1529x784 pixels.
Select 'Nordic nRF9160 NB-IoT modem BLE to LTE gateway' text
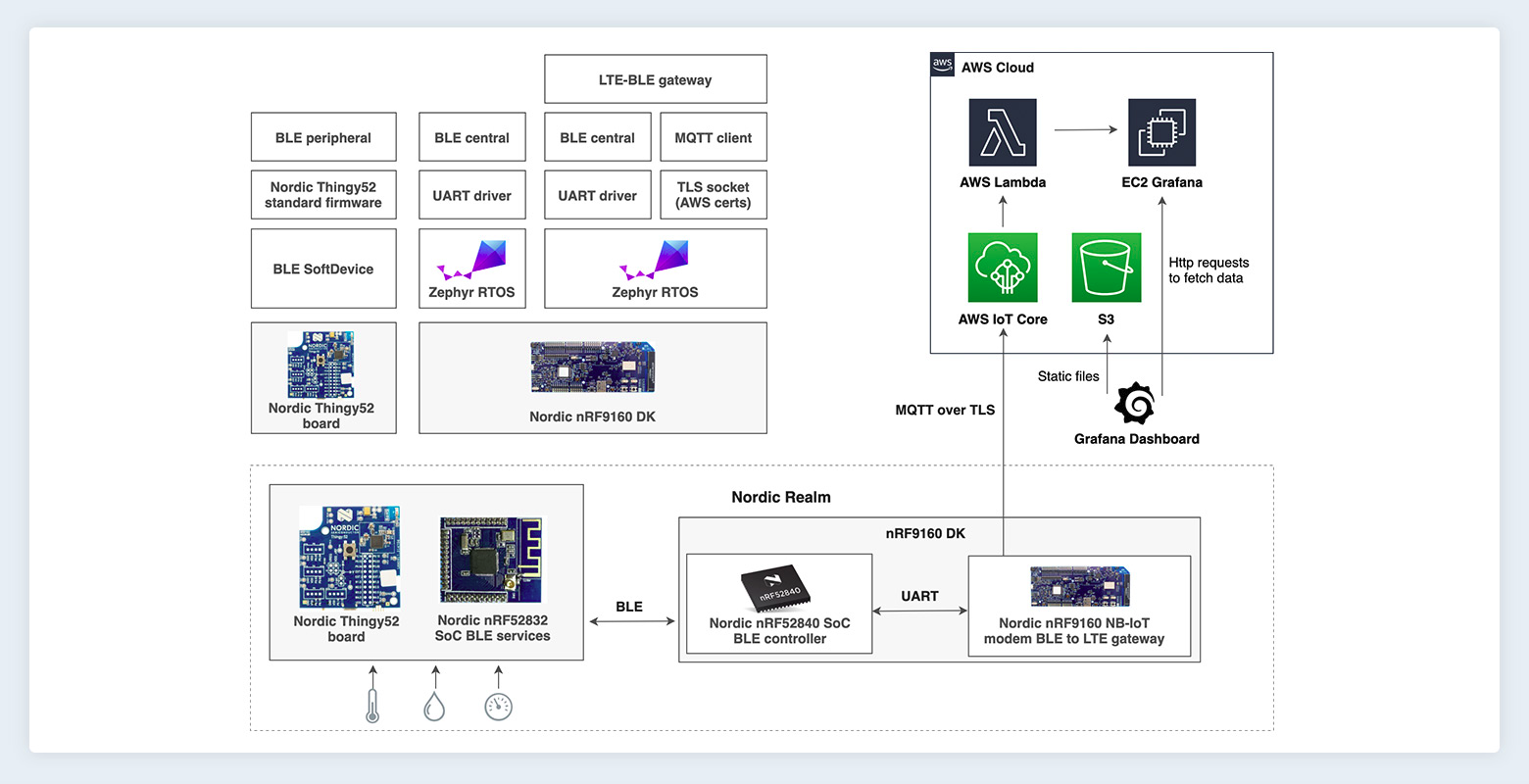(1074, 631)
